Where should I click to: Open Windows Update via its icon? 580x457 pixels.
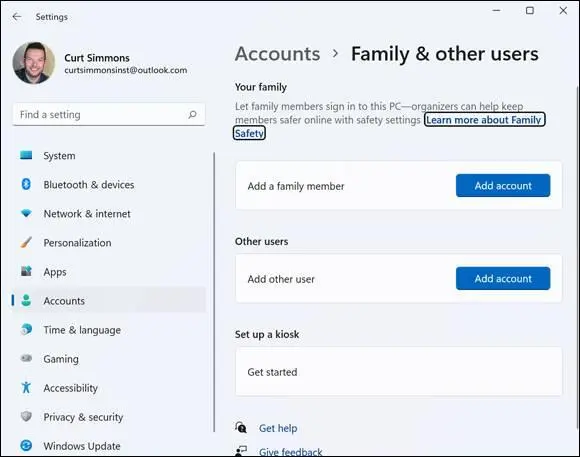[26, 446]
